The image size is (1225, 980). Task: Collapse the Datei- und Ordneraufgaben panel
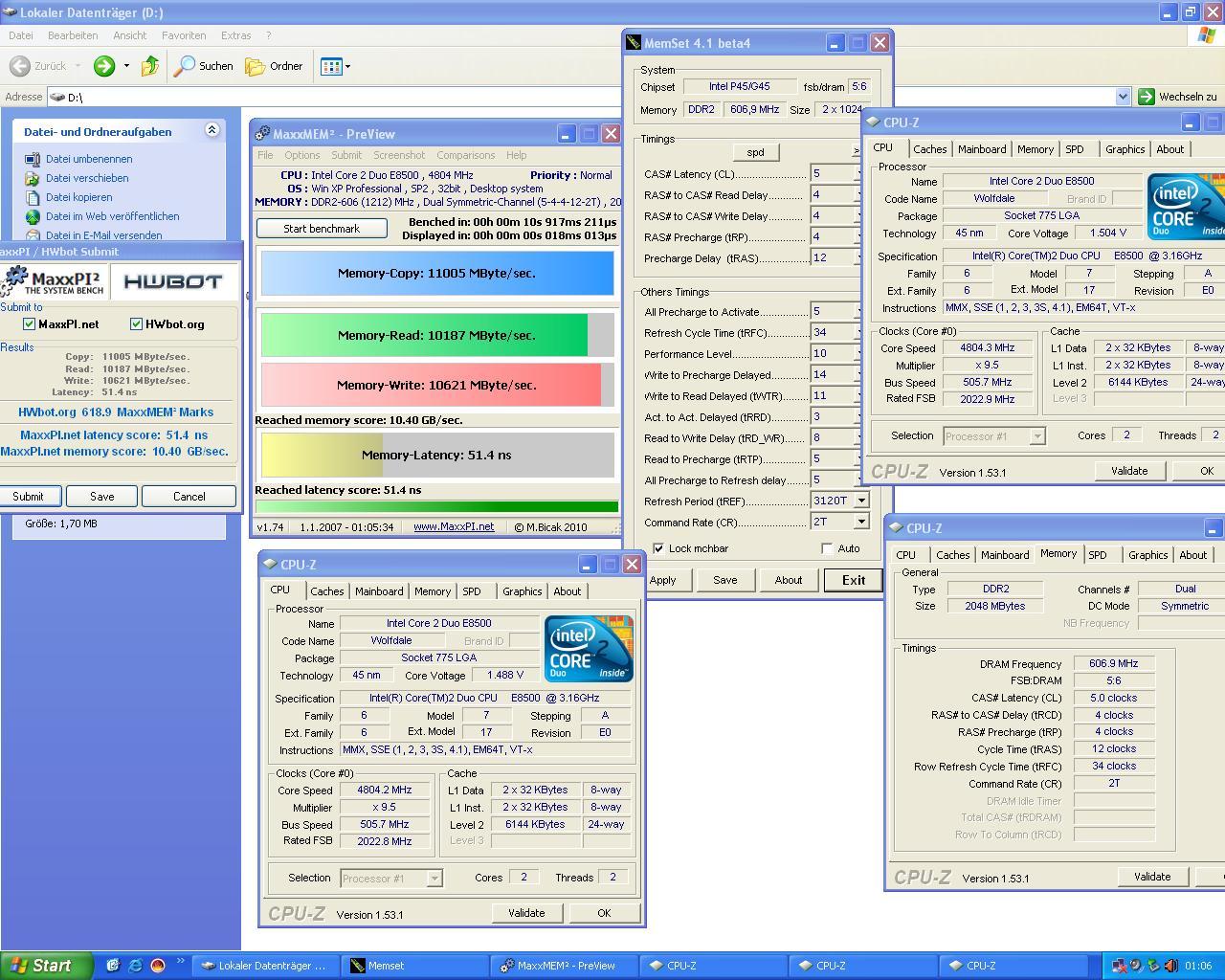point(212,131)
